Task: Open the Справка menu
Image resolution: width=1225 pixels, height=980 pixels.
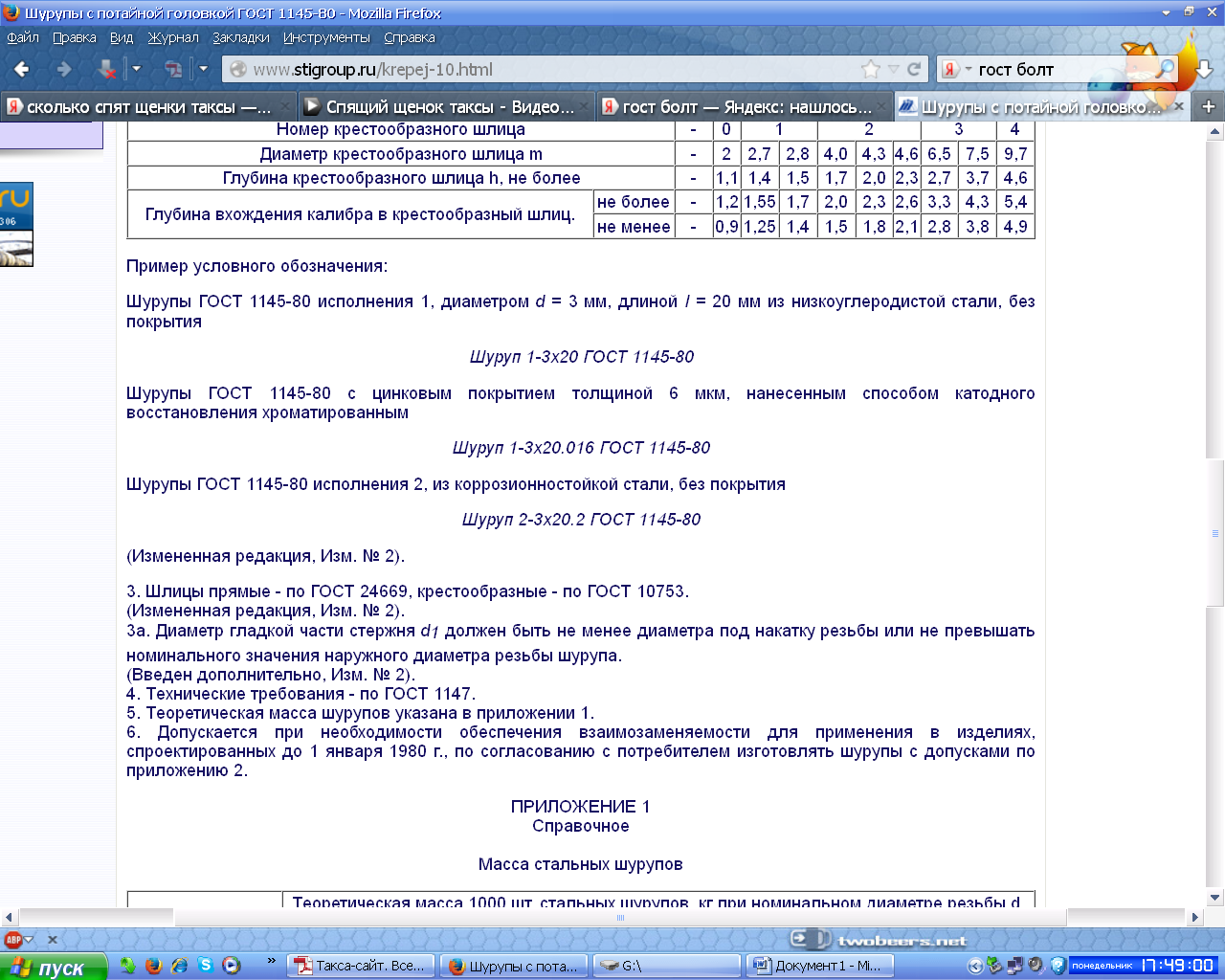Action: tap(410, 37)
